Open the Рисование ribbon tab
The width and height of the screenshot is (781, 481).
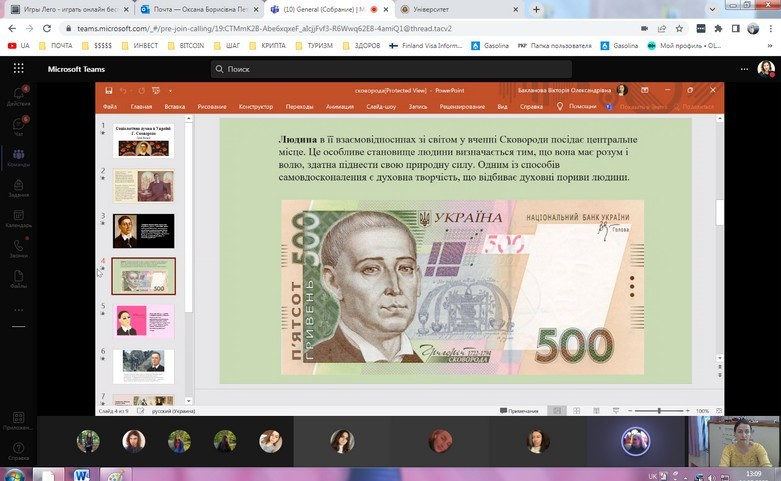pos(212,107)
